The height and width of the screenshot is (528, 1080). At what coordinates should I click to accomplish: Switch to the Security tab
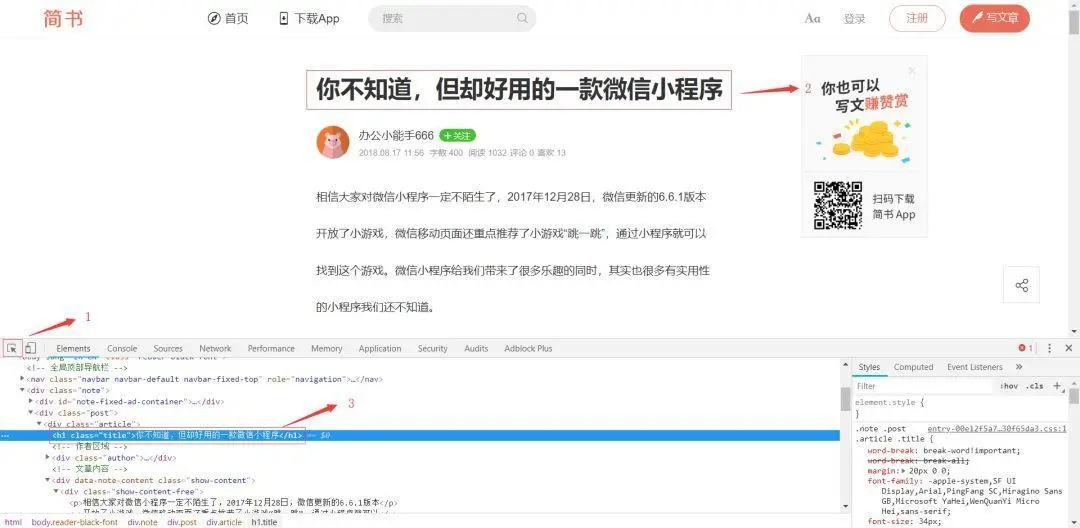pos(433,348)
